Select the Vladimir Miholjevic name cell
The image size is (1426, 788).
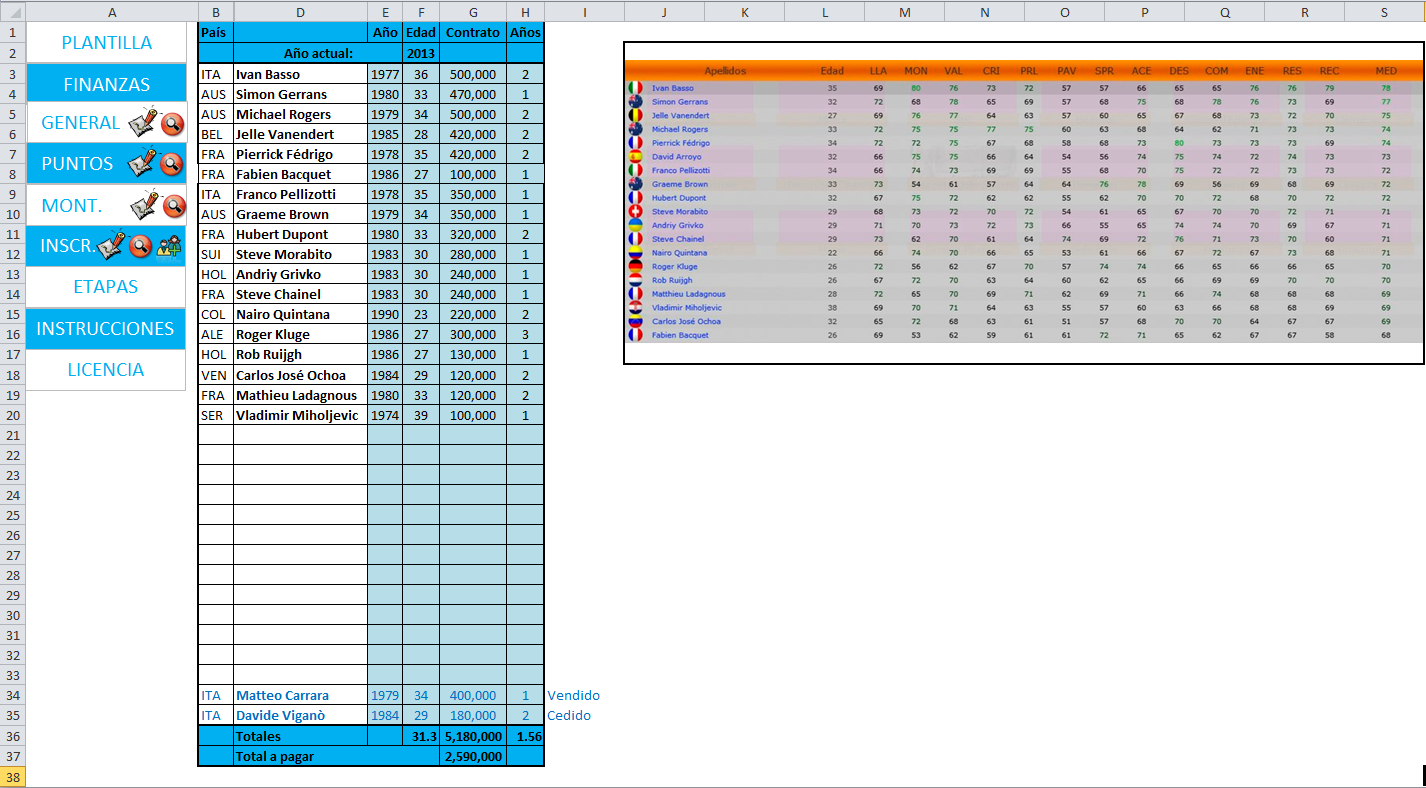(300, 415)
